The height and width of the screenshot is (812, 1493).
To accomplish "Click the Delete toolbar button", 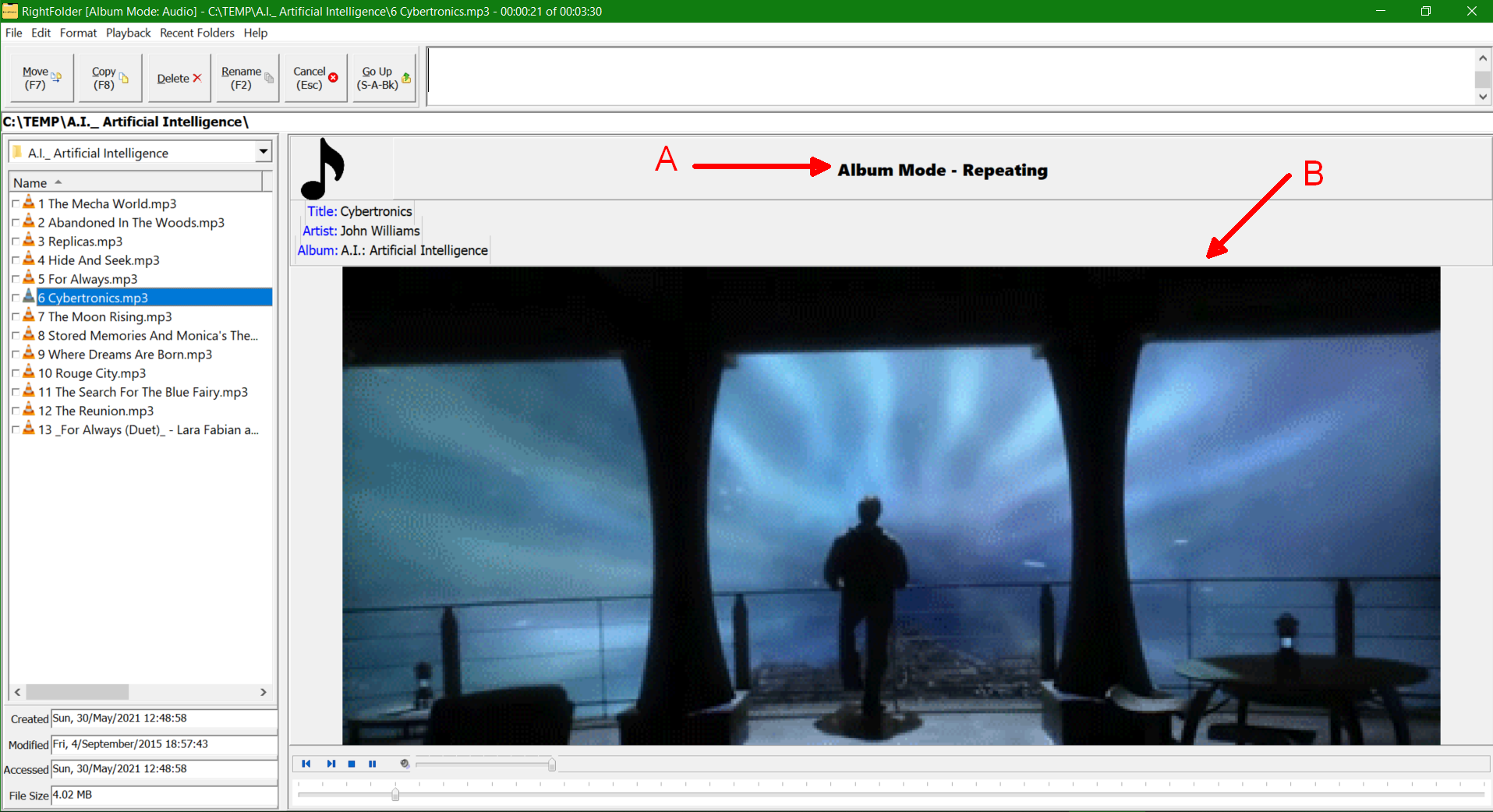I will click(179, 78).
